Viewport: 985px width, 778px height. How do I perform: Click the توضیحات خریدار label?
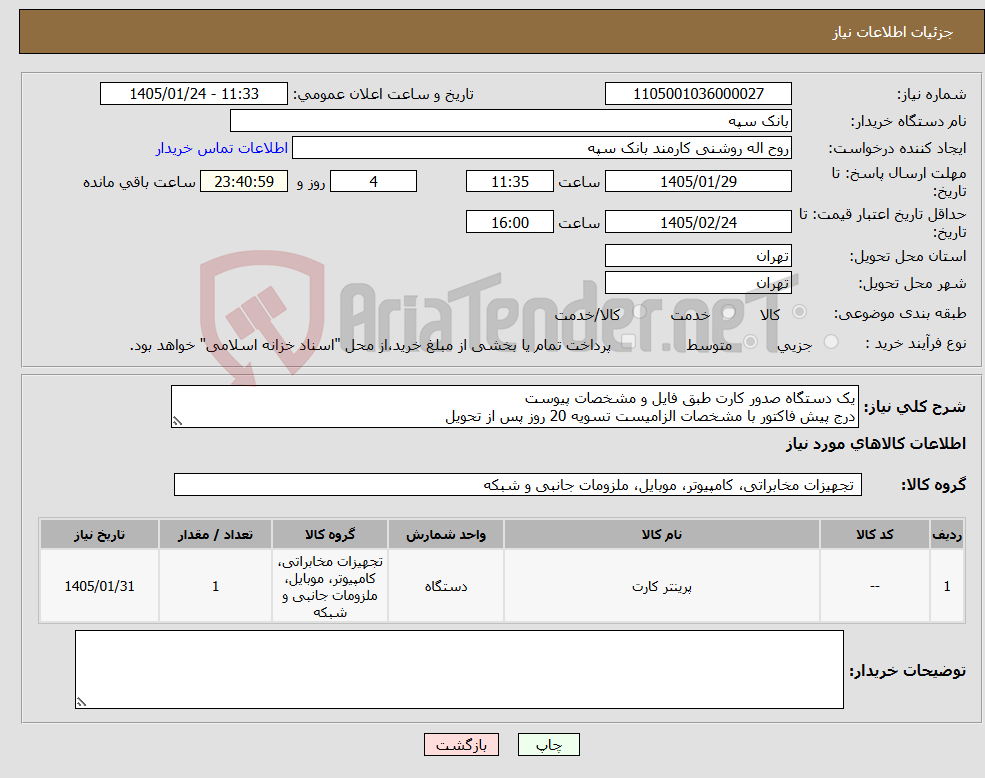point(908,671)
